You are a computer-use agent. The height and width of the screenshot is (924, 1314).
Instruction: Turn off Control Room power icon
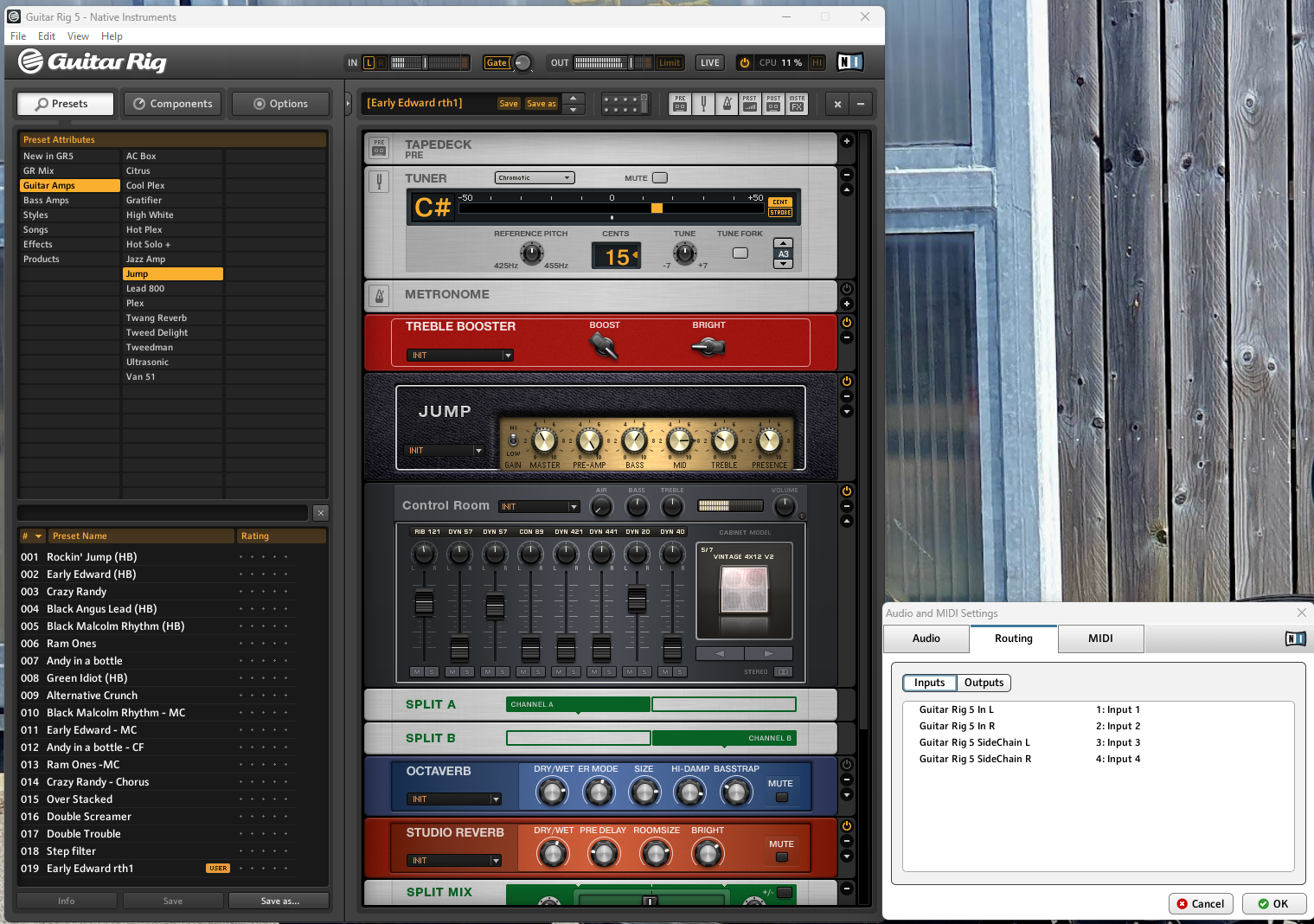tap(847, 491)
